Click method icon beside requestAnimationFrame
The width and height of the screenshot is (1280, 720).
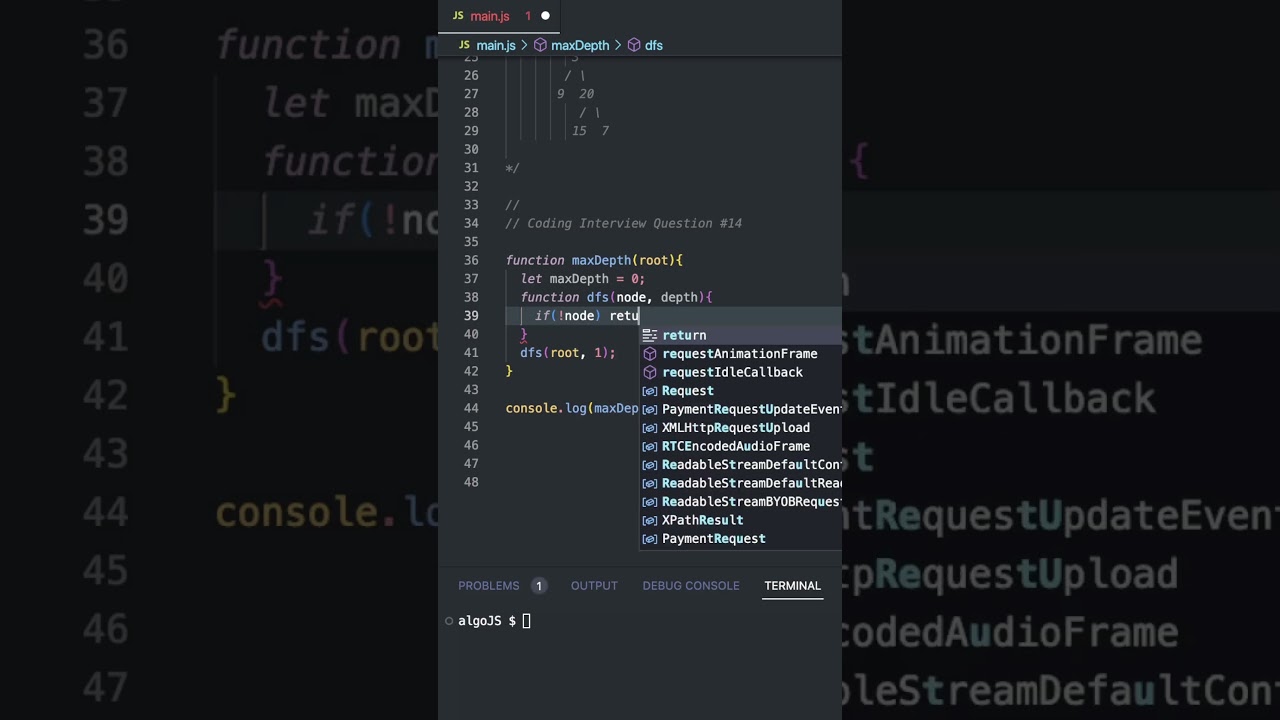pyautogui.click(x=650, y=354)
